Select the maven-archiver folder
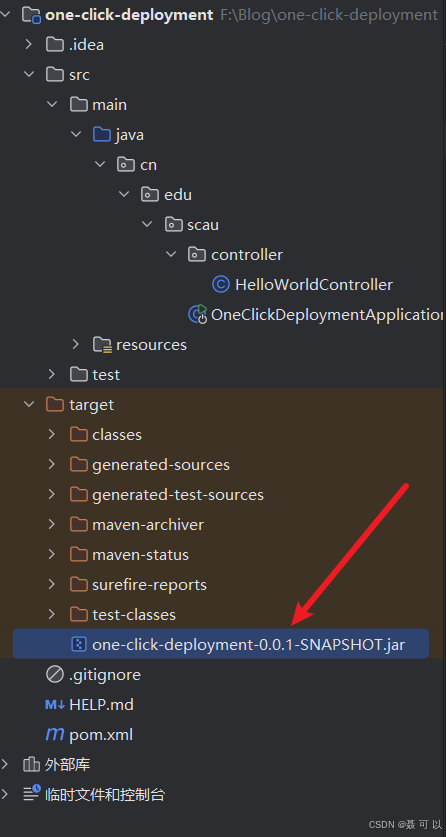Screen dimensions: 446x837 coord(148,525)
